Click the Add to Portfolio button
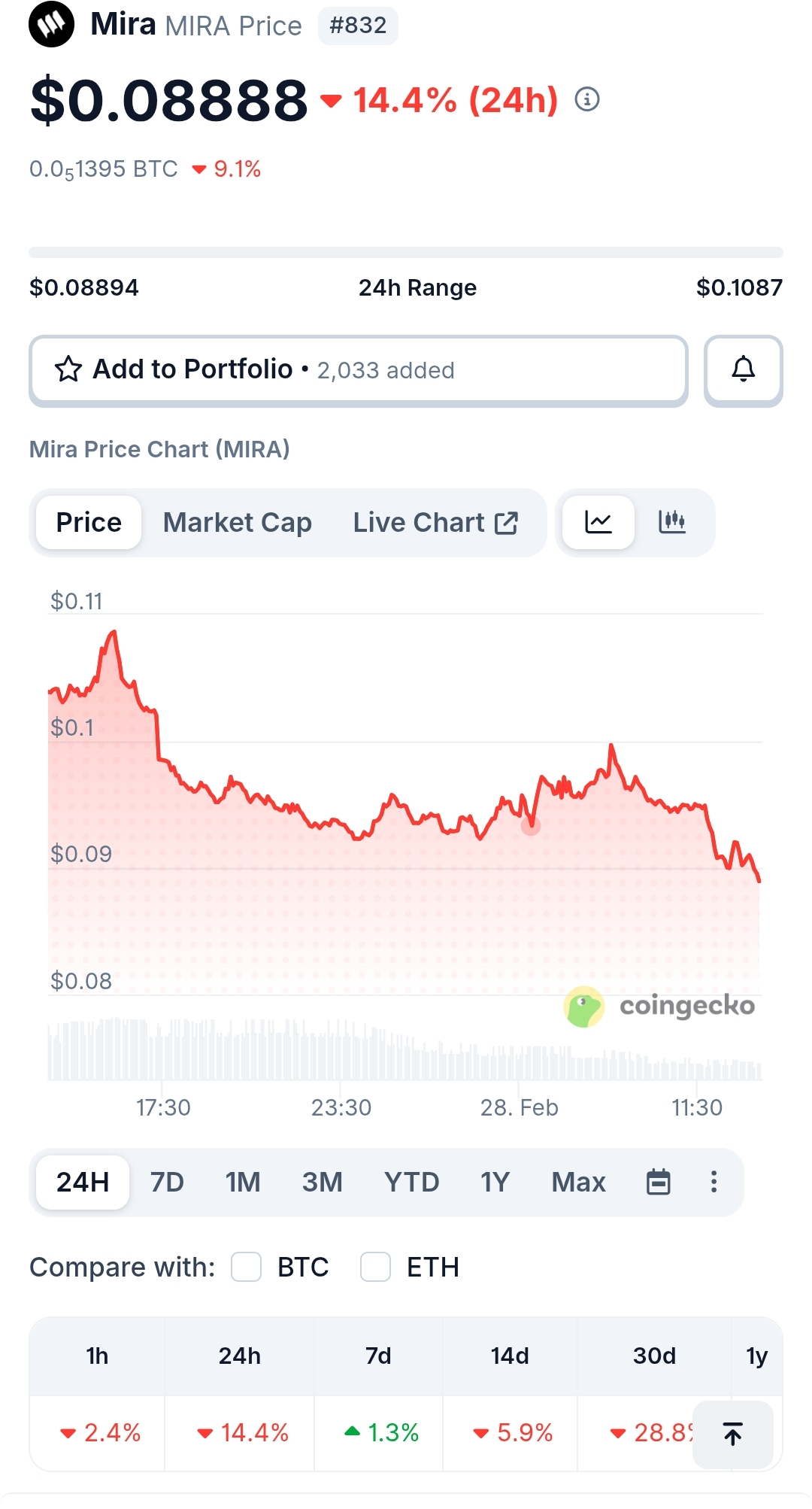The width and height of the screenshot is (812, 1509). pos(358,369)
